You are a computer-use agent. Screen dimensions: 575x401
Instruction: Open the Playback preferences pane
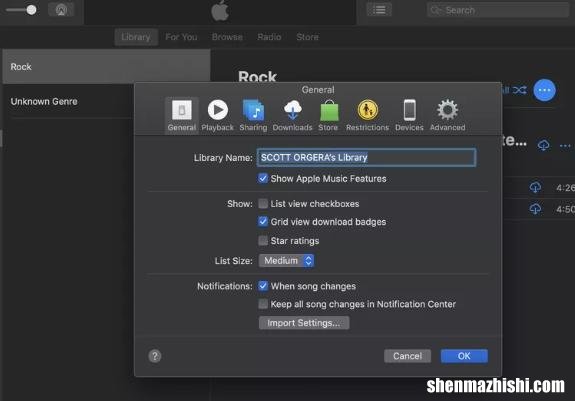(217, 115)
